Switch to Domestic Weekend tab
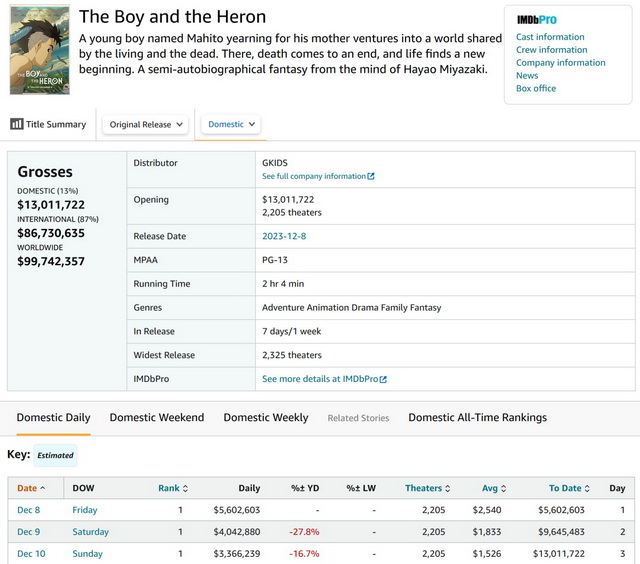Viewport: 640px width, 564px height. click(156, 417)
